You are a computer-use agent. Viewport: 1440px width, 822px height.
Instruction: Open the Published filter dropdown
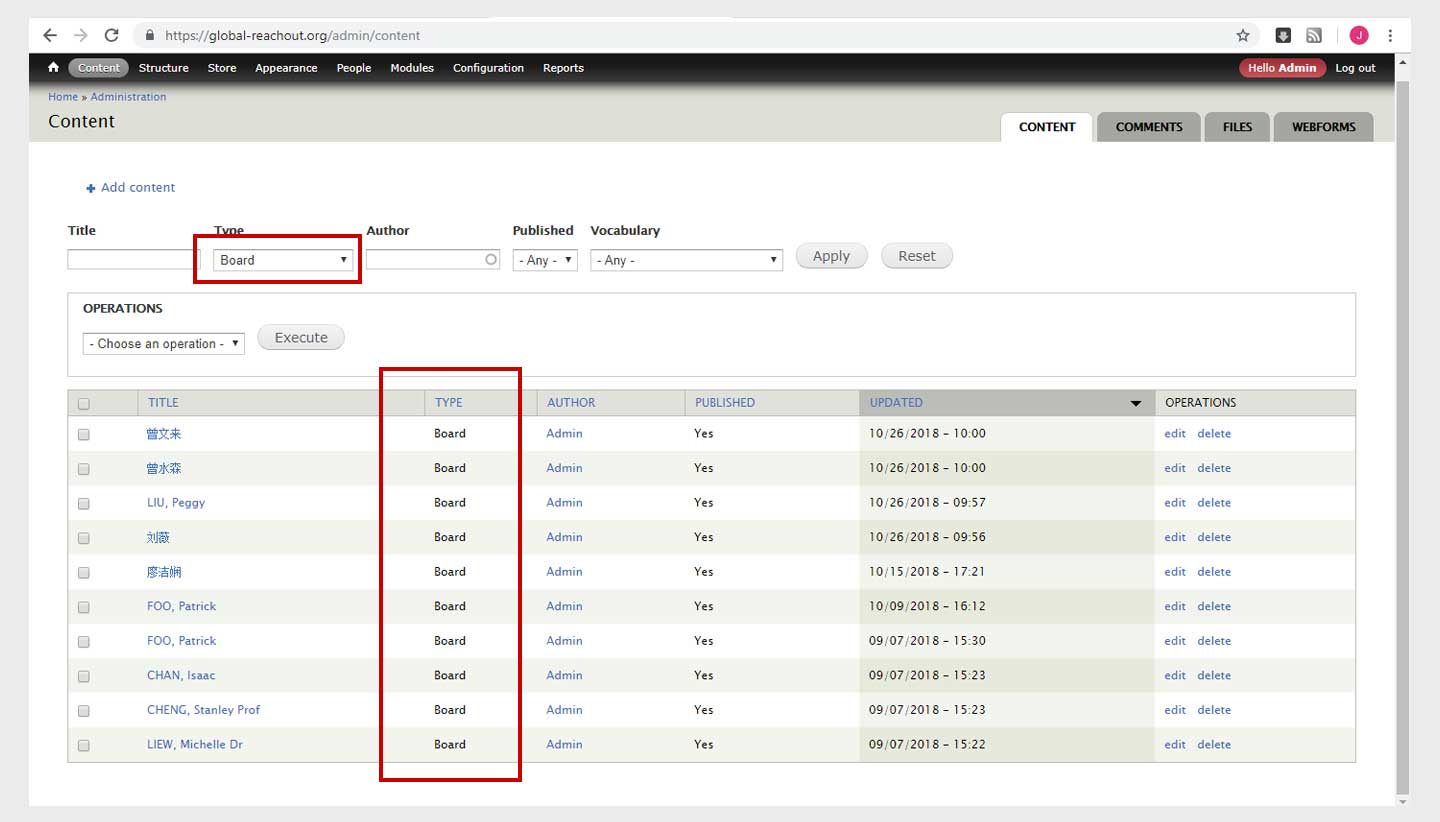(545, 260)
